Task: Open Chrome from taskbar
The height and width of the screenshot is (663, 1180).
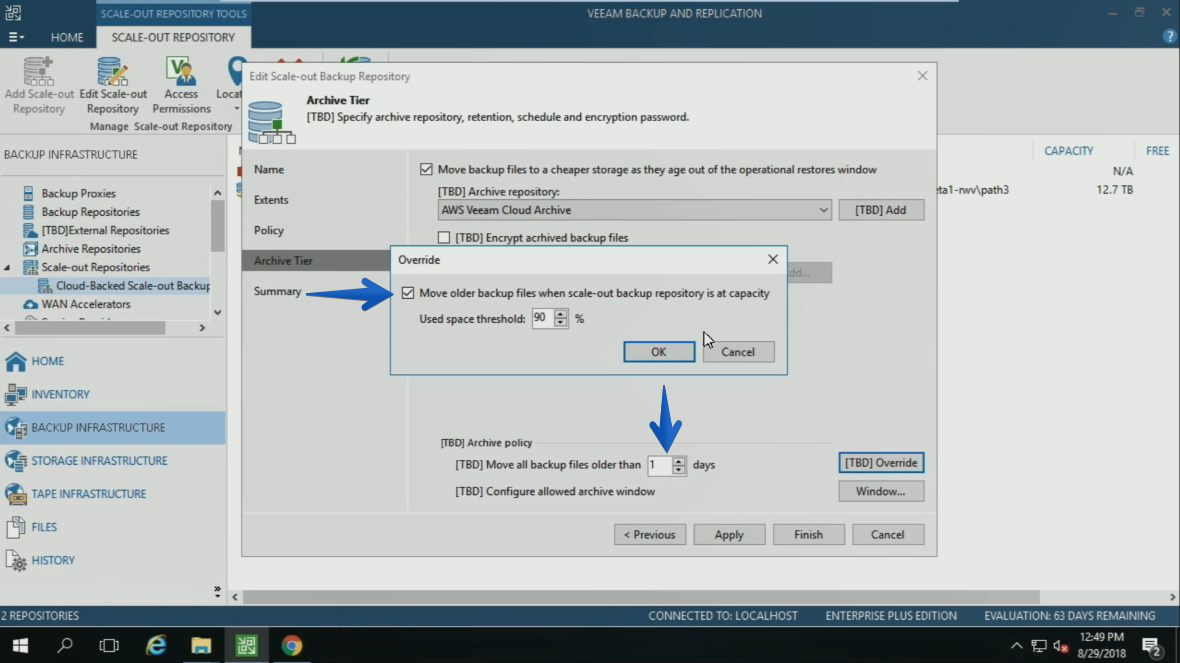Action: click(291, 646)
